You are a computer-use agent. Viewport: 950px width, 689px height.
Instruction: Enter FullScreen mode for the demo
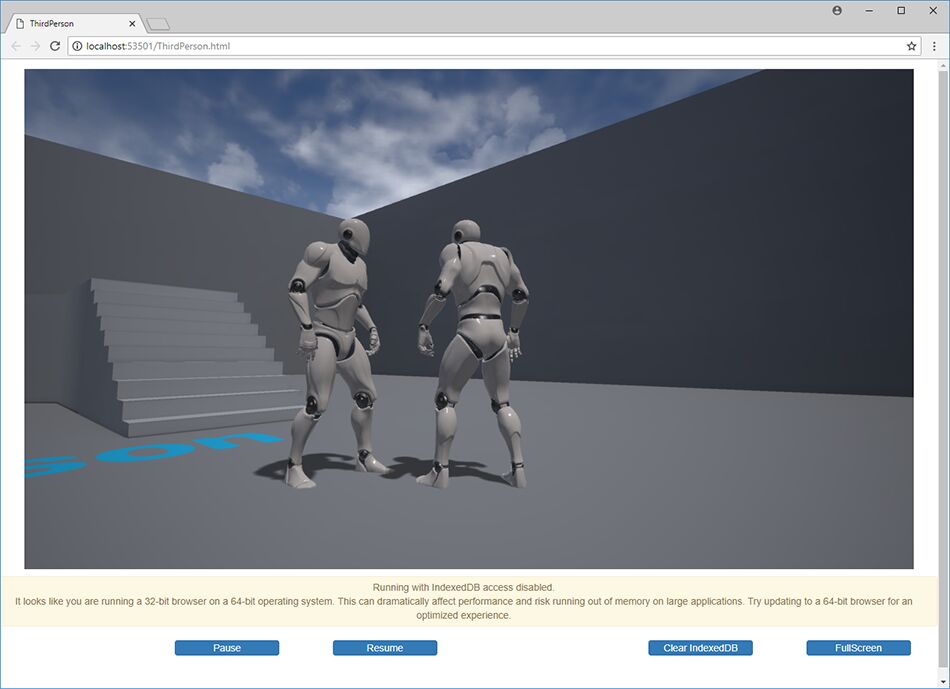click(858, 647)
